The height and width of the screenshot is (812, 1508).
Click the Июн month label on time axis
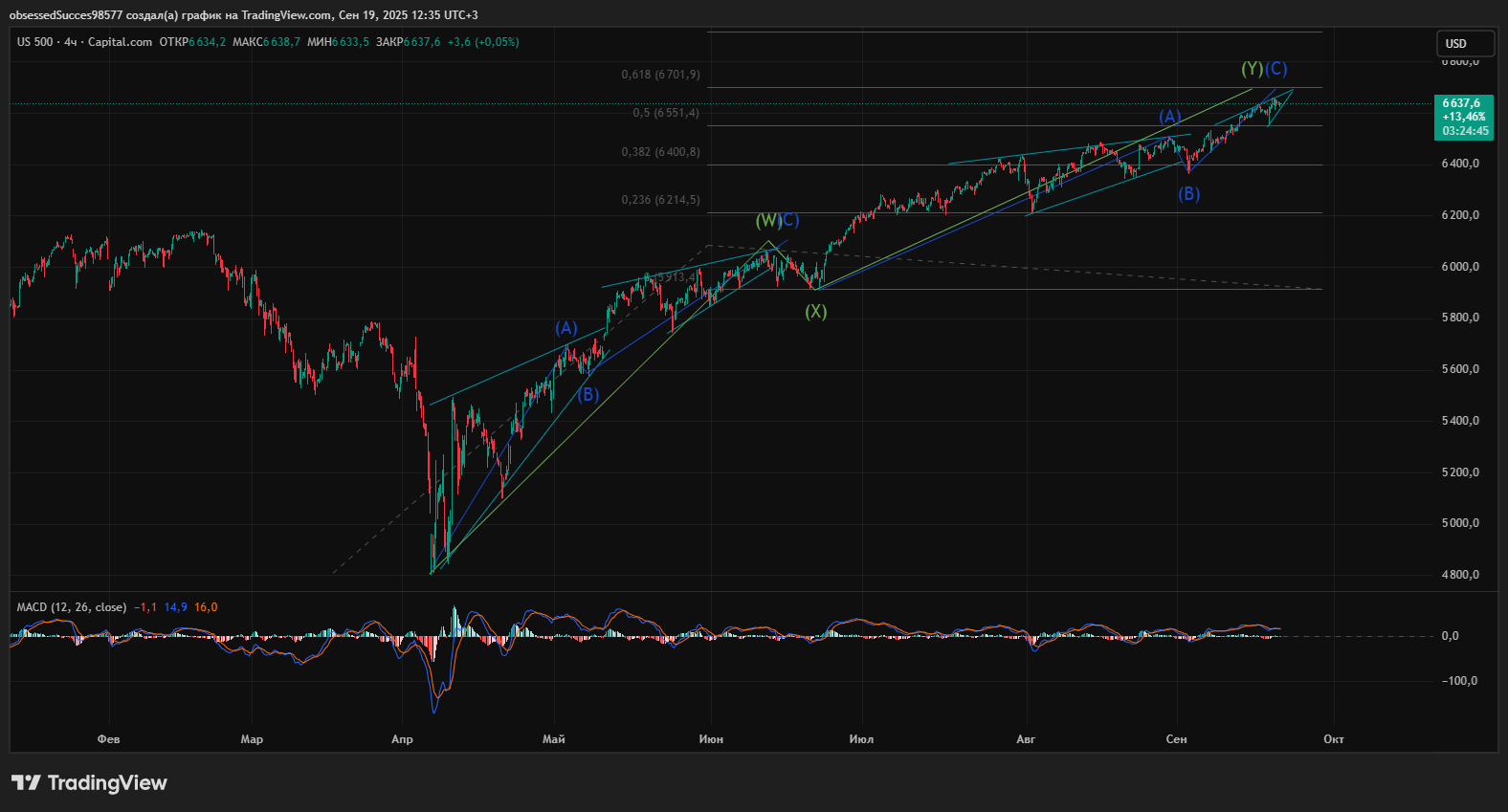711,739
